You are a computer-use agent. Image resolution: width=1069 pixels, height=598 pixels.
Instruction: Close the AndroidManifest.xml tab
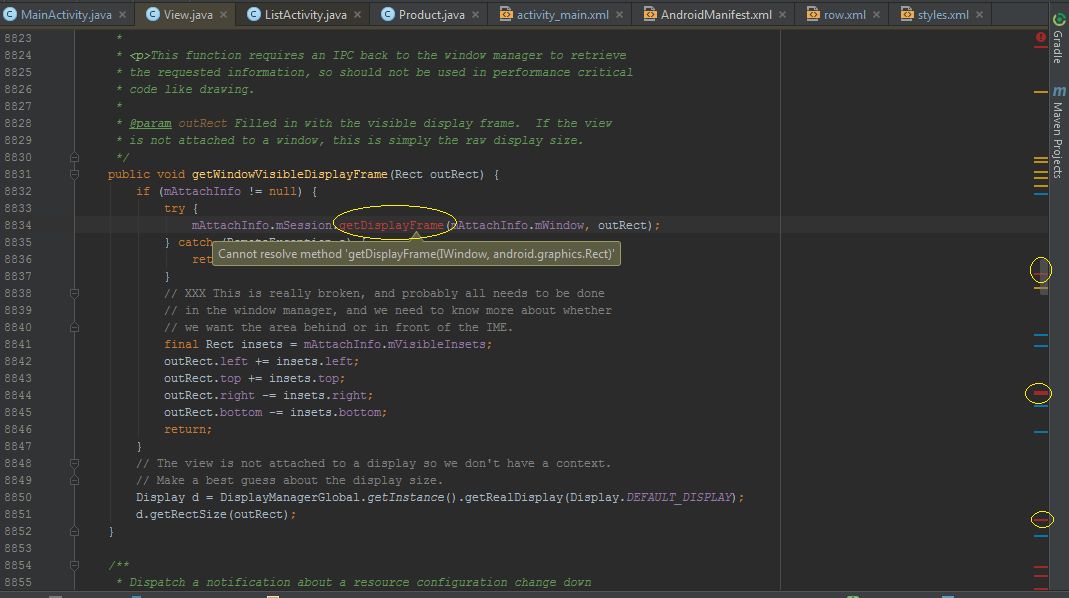point(782,14)
